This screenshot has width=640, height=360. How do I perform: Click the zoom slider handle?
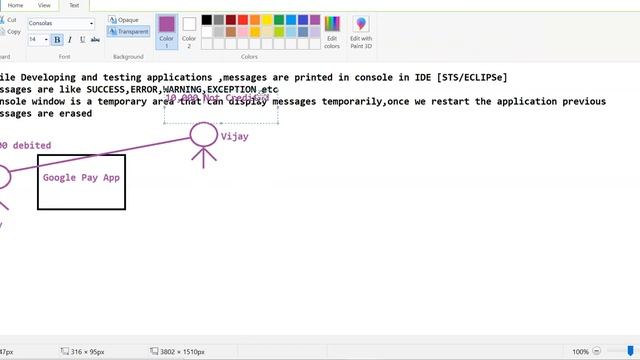(x=630, y=351)
